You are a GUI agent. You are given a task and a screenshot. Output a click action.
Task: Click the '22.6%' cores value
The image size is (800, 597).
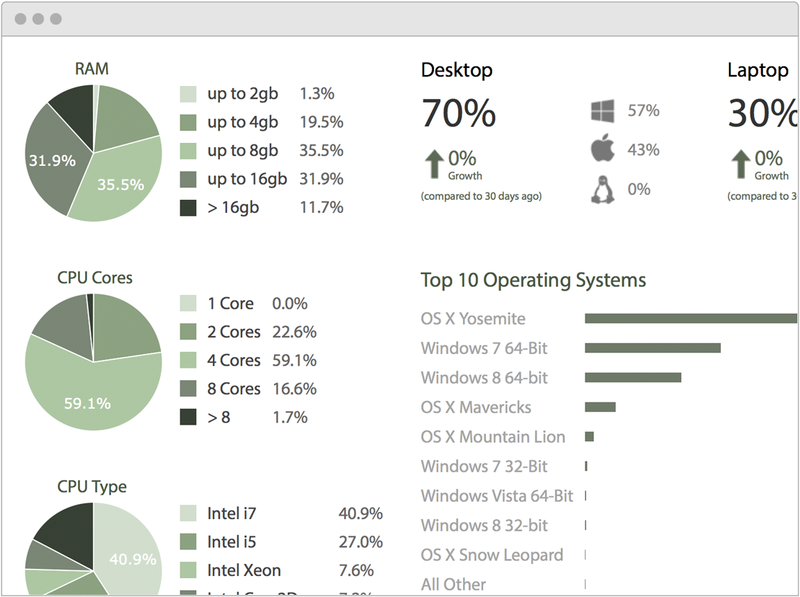(x=294, y=332)
